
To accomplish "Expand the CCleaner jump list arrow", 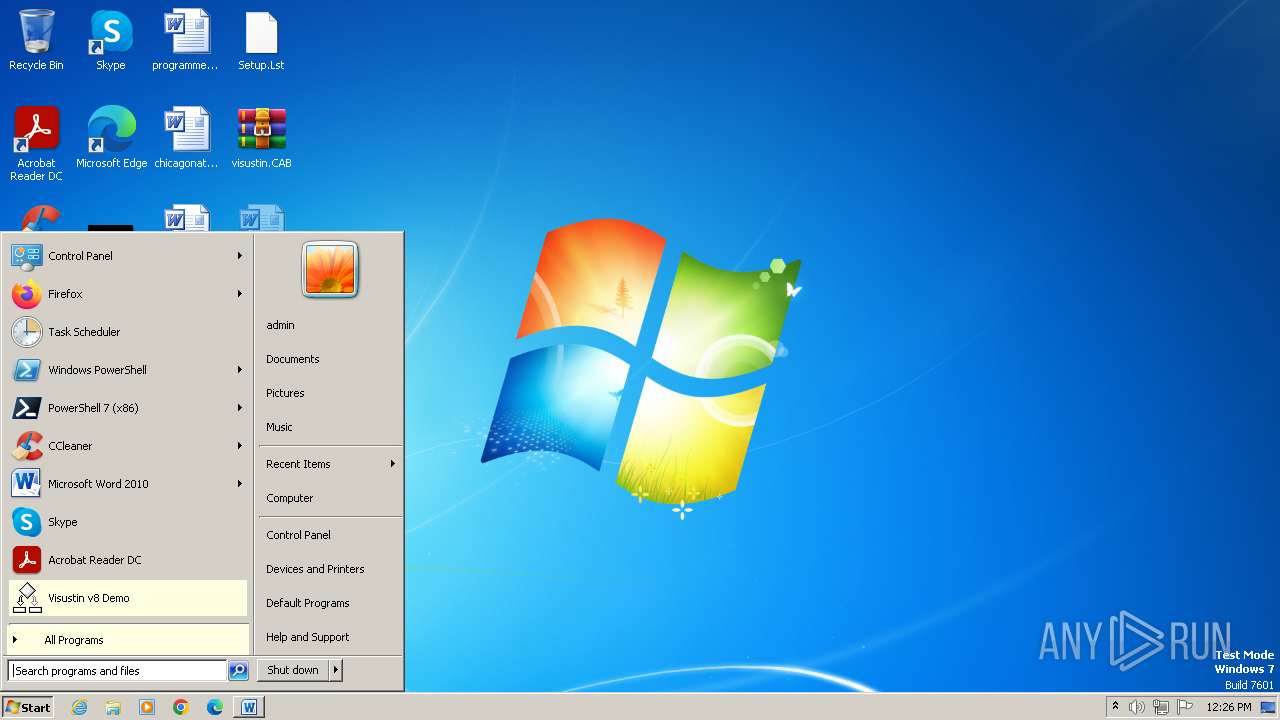I will click(240, 446).
